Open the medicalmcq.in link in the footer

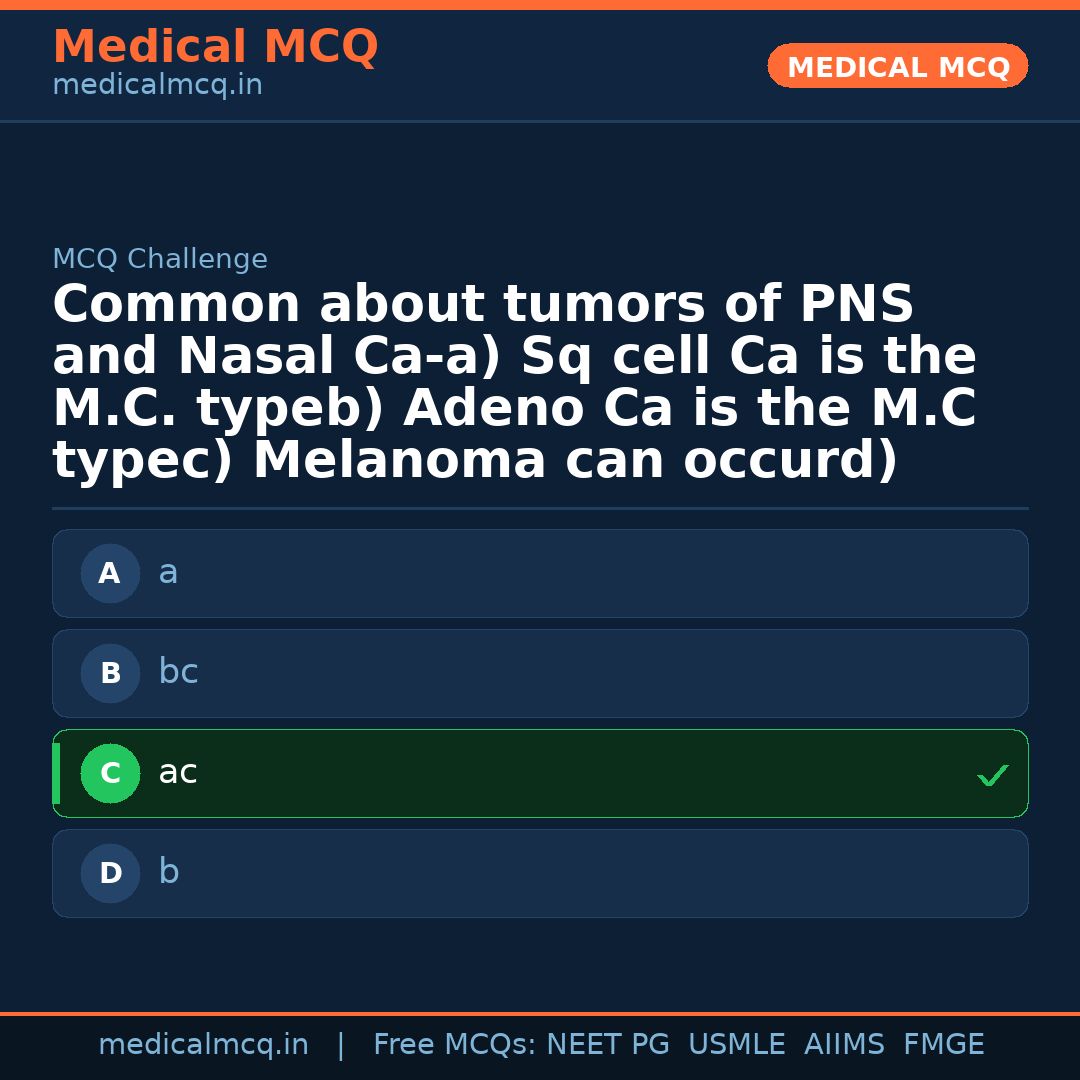point(203,1045)
